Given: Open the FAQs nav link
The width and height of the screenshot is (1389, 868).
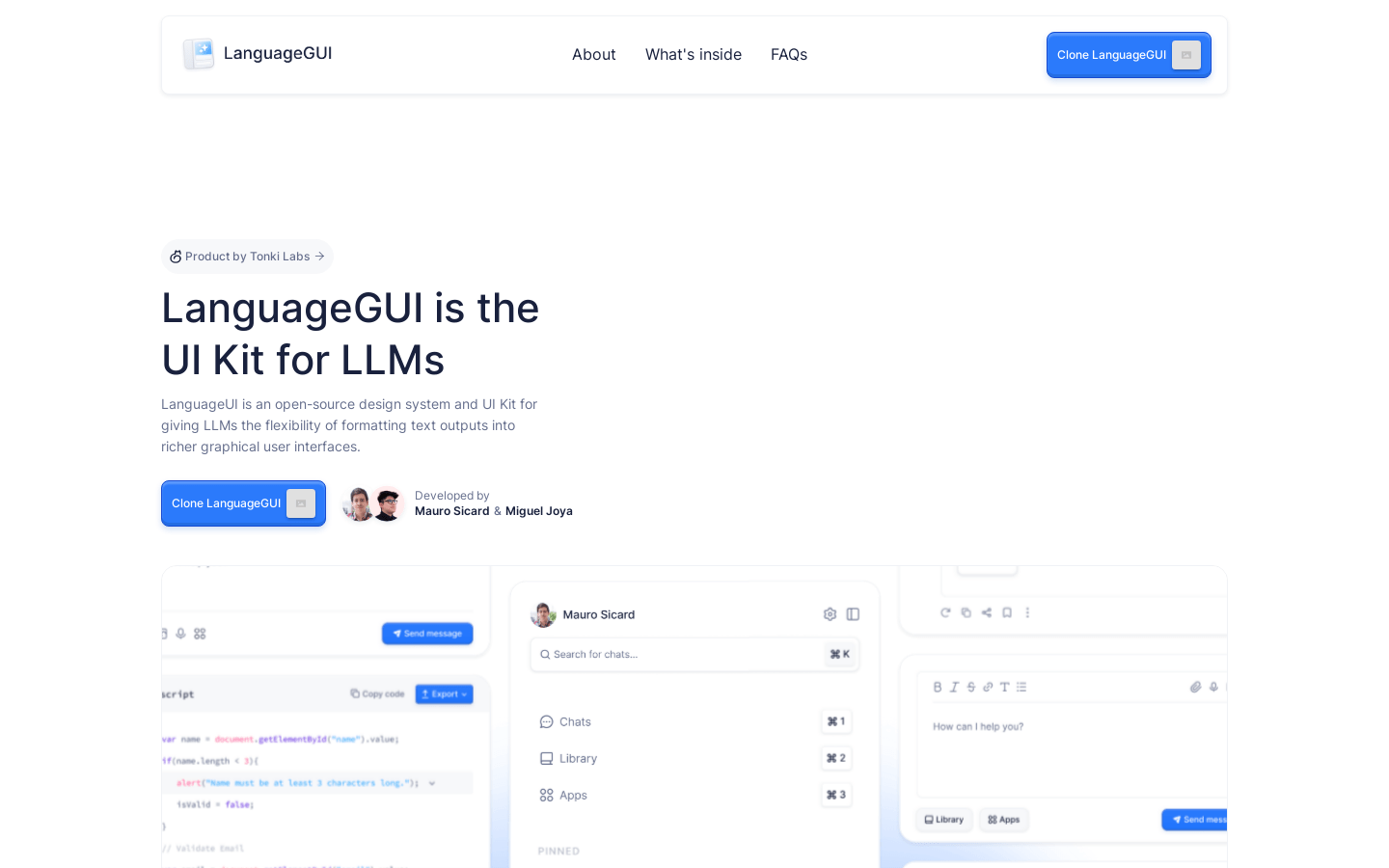Looking at the screenshot, I should [x=789, y=55].
